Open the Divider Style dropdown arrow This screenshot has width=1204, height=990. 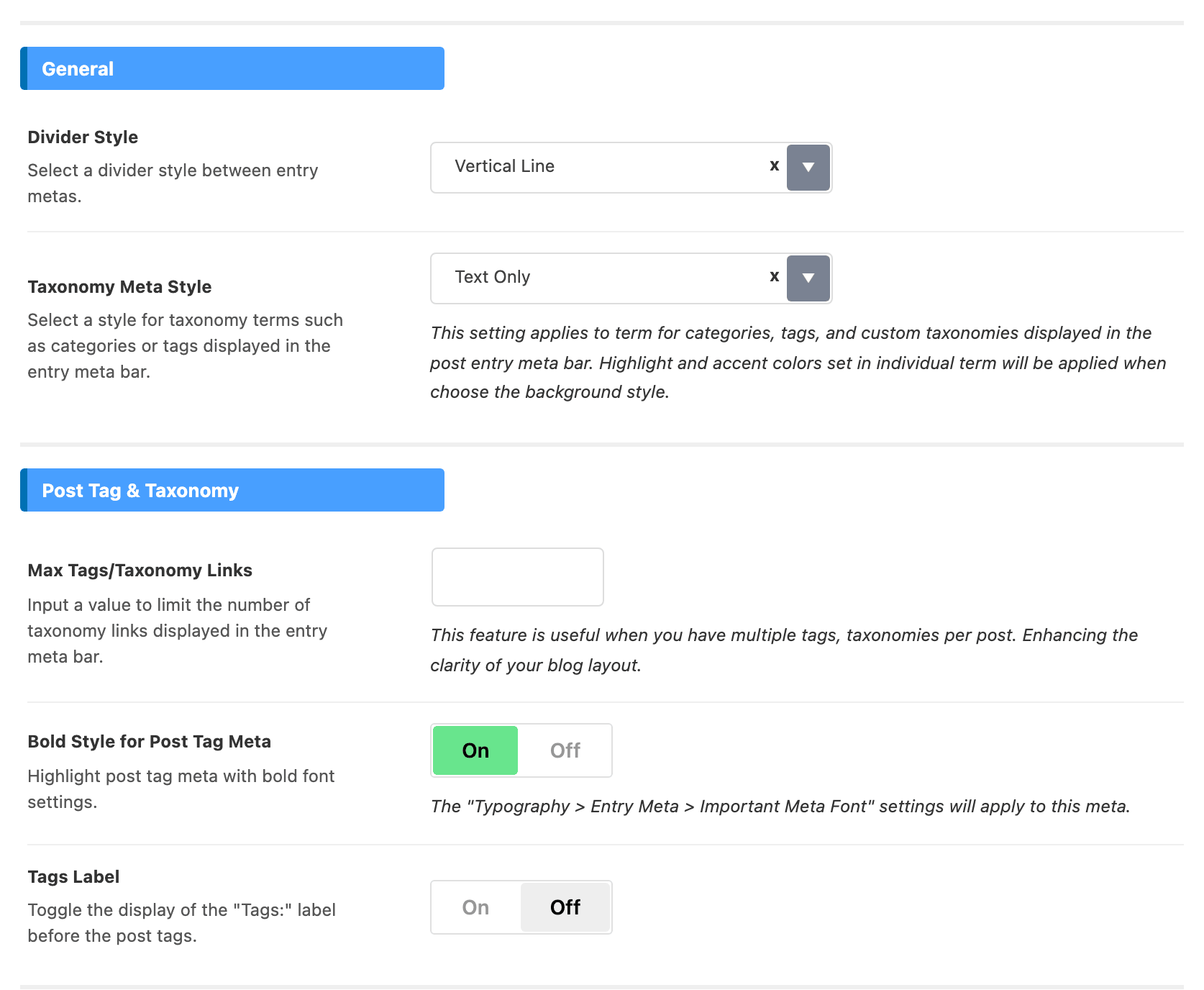point(808,168)
